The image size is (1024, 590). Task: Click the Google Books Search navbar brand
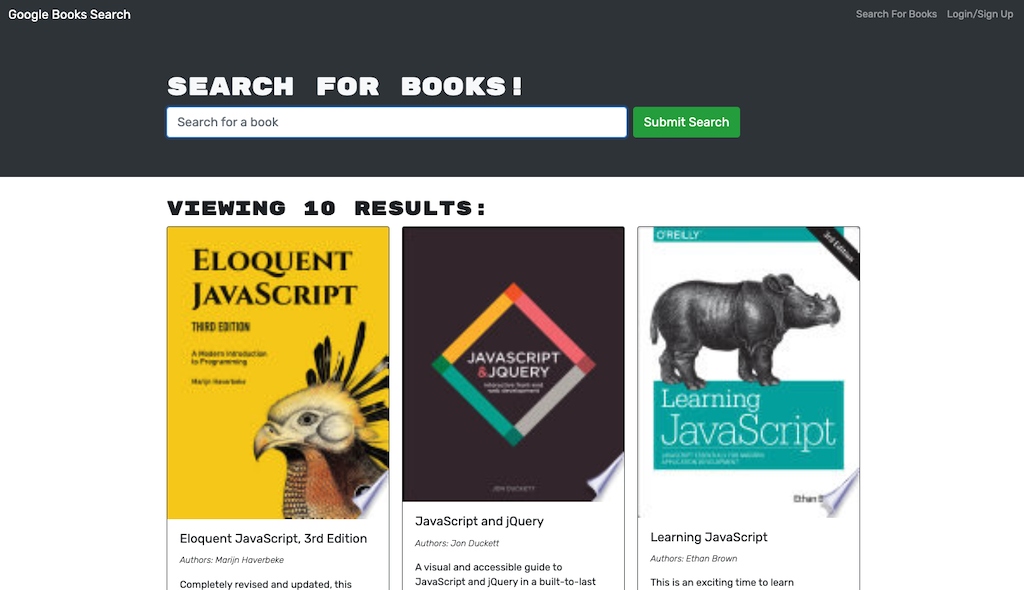(x=69, y=14)
